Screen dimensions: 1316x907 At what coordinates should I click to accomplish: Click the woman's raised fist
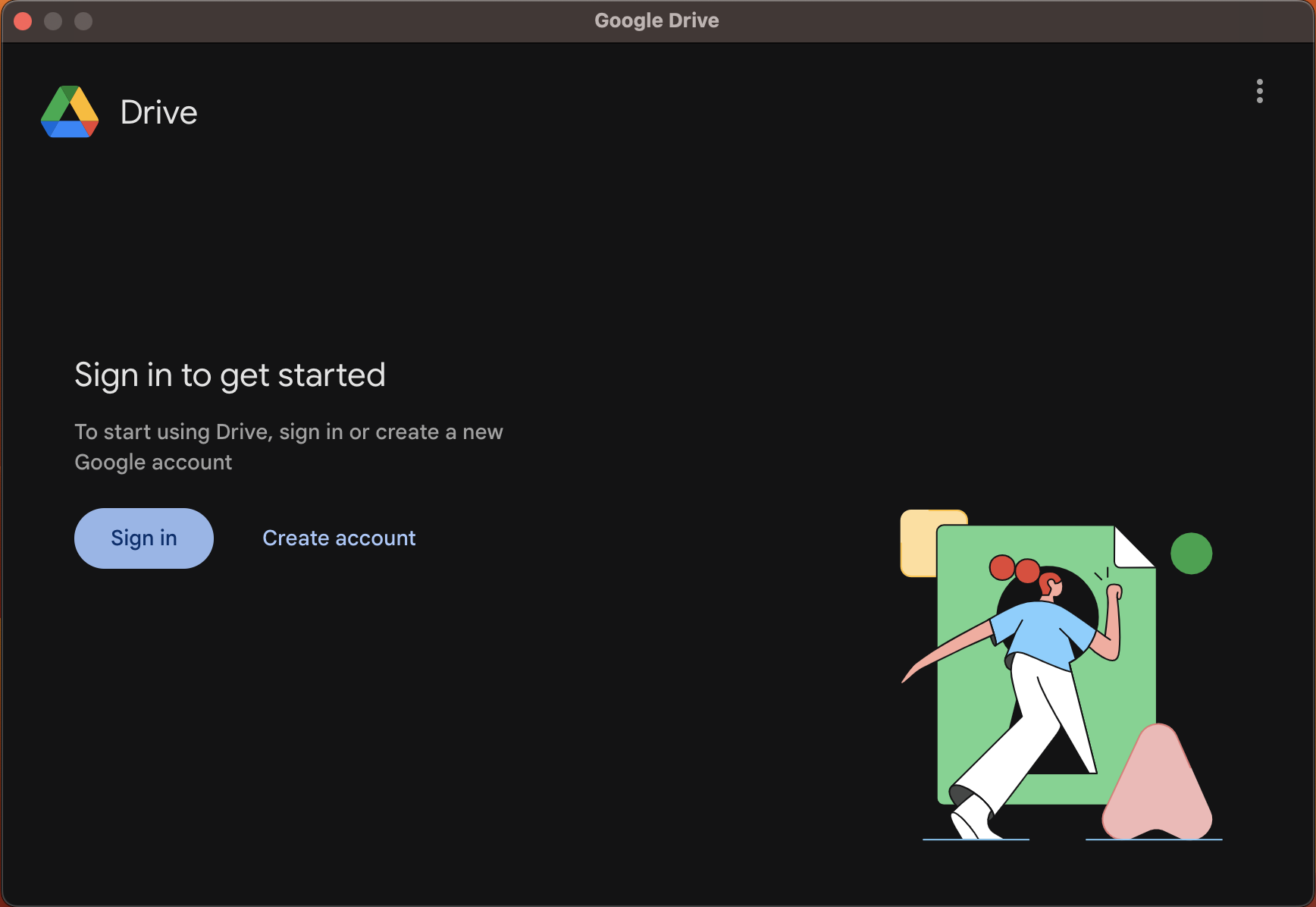pos(1114,592)
